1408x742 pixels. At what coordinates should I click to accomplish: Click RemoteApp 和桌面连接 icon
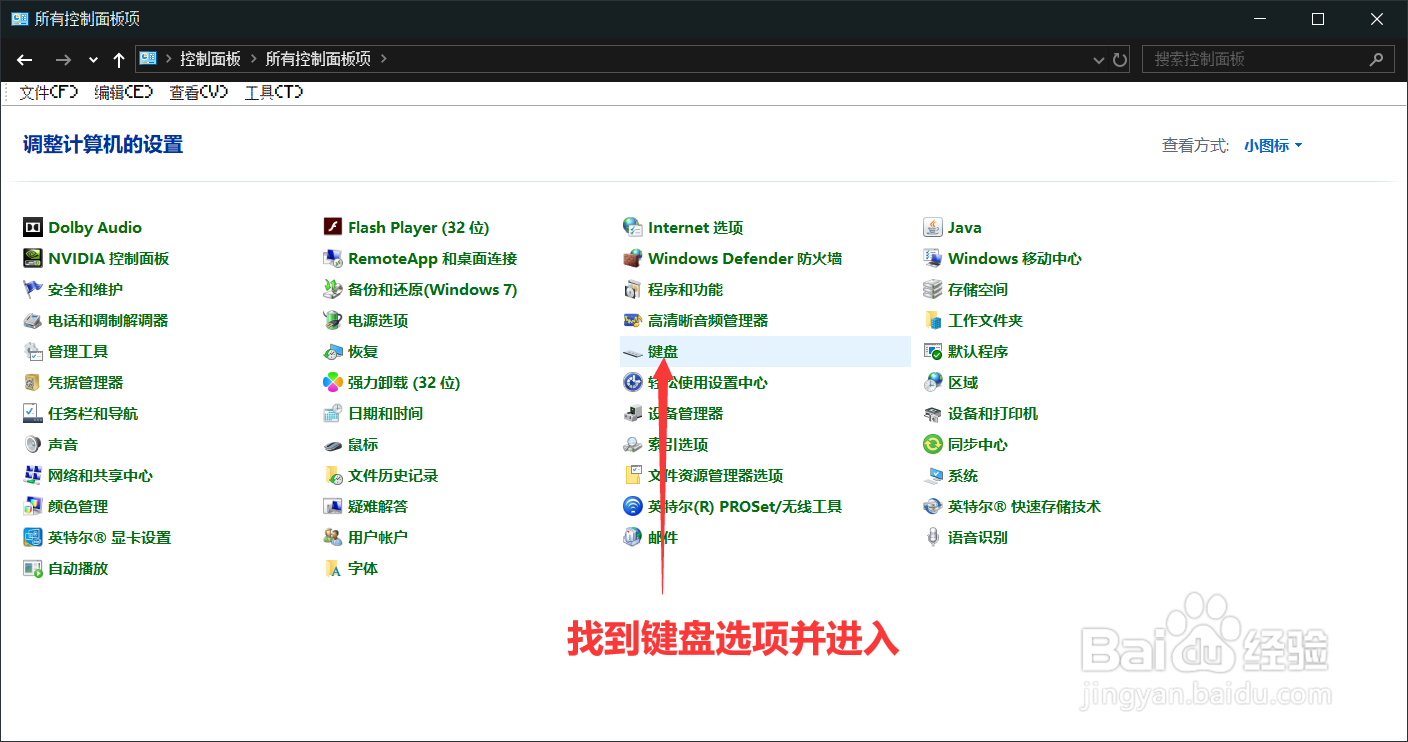[x=333, y=258]
